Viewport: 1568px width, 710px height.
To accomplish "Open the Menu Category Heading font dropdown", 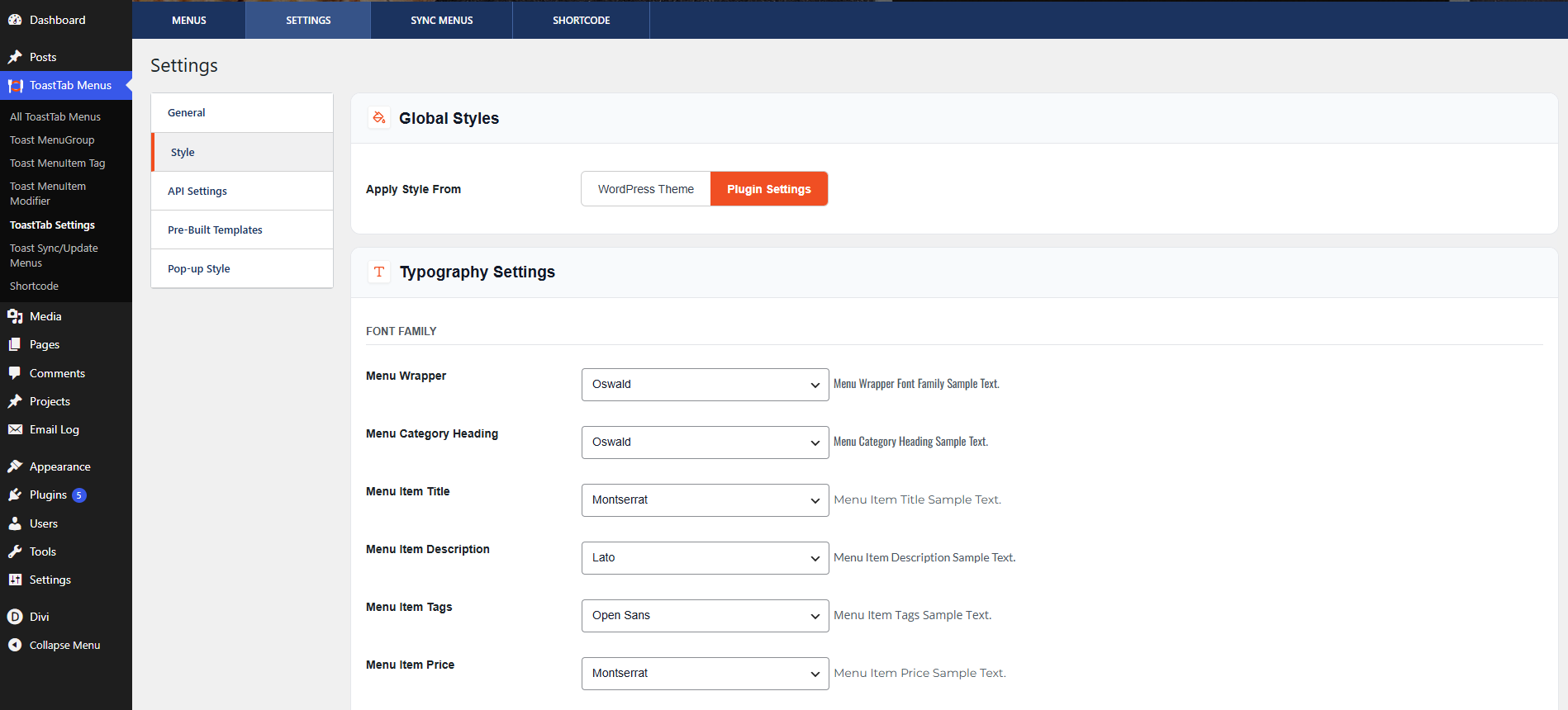I will (705, 443).
